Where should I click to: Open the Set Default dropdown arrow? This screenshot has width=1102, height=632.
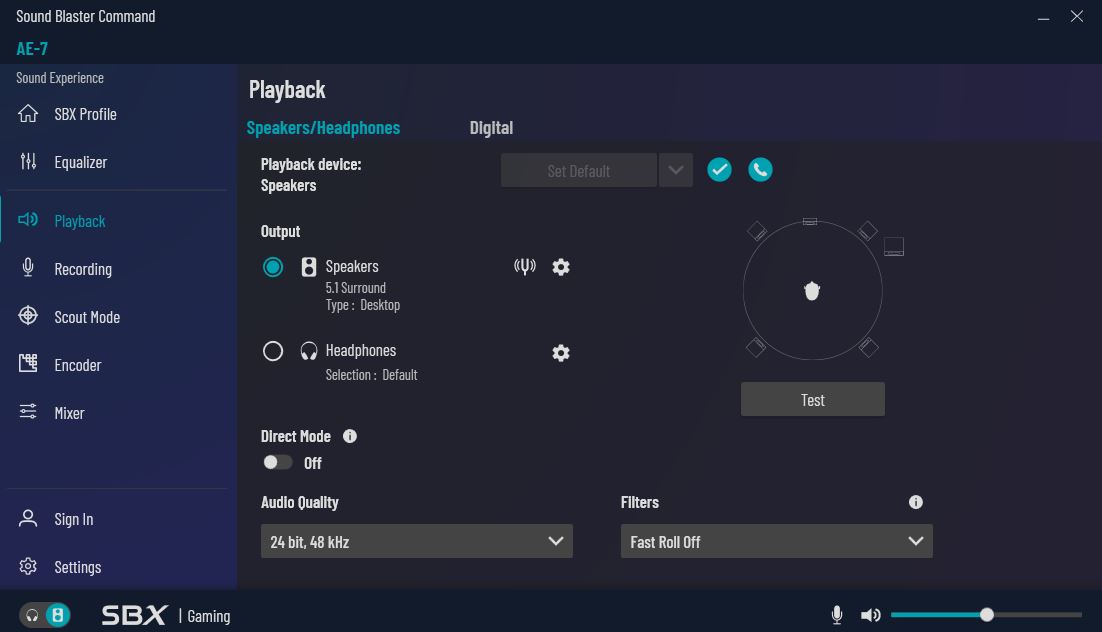pyautogui.click(x=675, y=170)
